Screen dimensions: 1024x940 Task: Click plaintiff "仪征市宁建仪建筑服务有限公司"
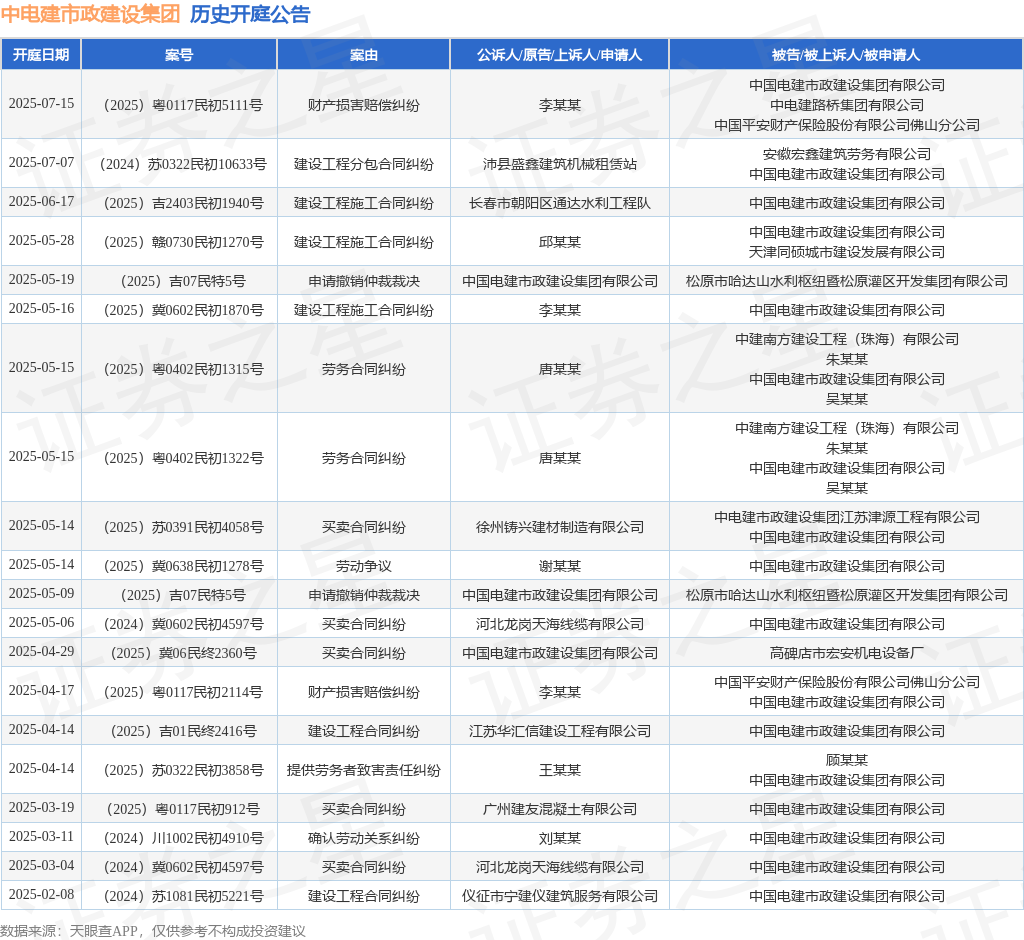pyautogui.click(x=560, y=896)
